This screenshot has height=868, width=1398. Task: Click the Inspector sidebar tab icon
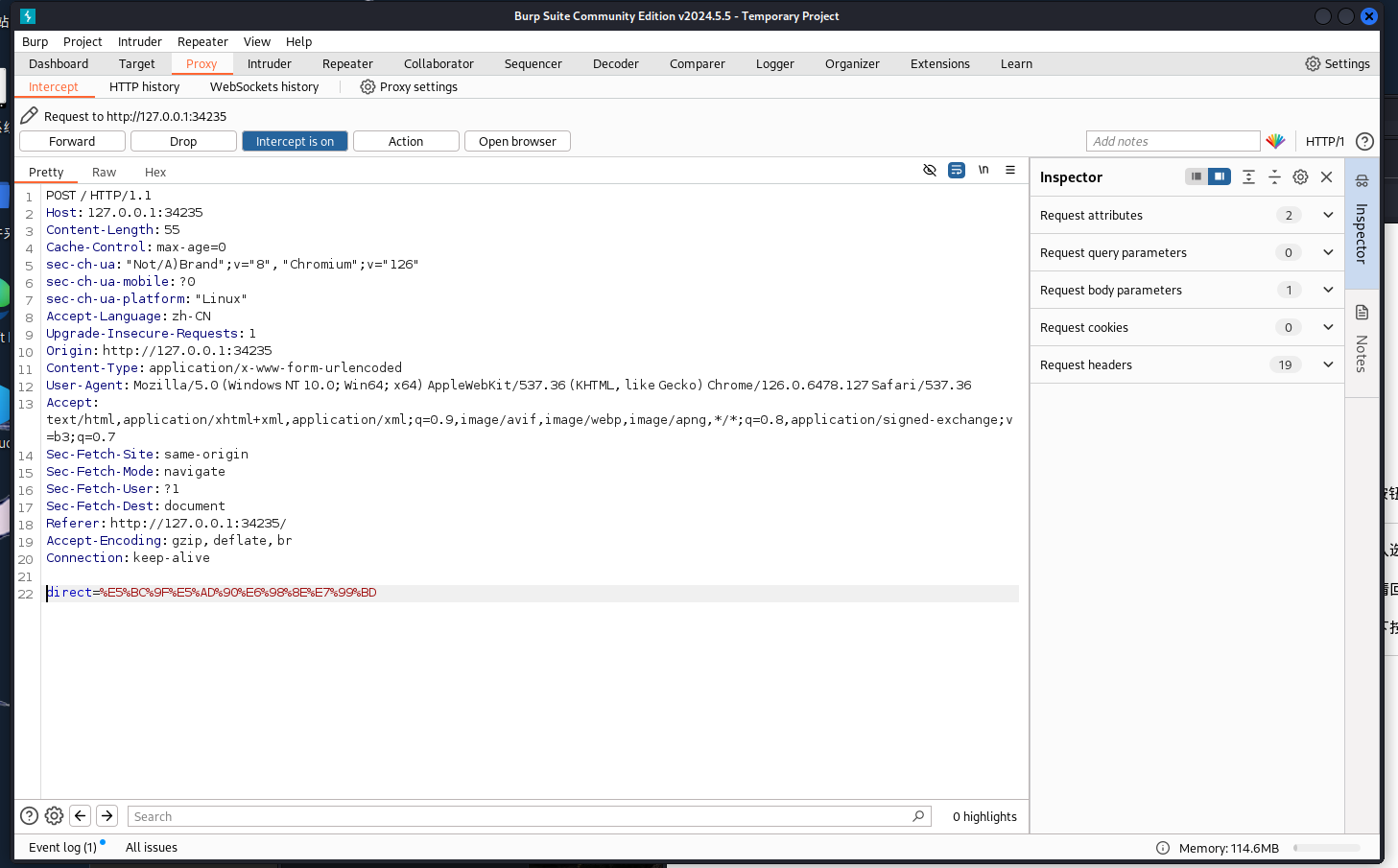pyautogui.click(x=1362, y=180)
